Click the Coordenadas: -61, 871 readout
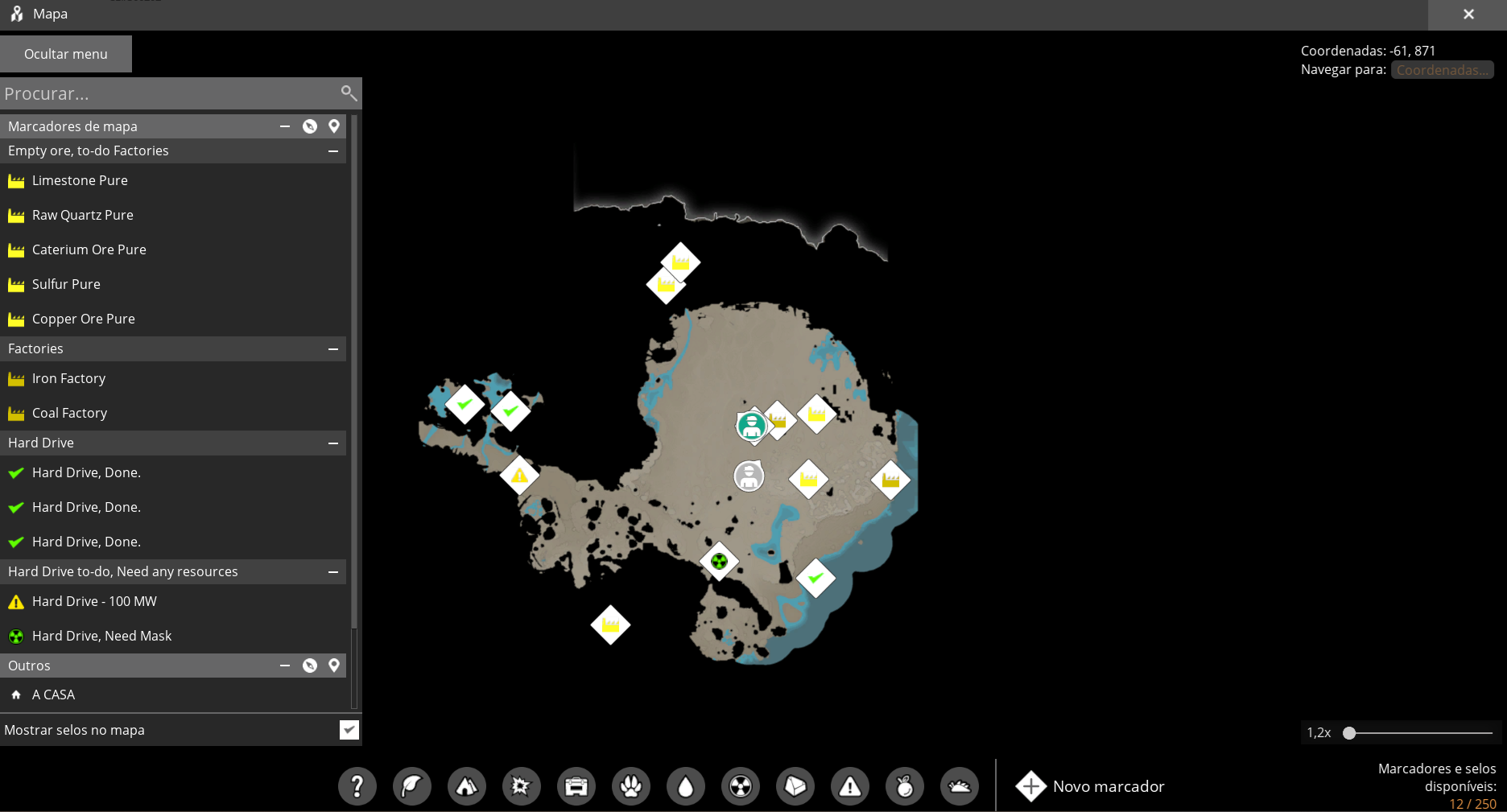The width and height of the screenshot is (1507, 812). (1368, 51)
